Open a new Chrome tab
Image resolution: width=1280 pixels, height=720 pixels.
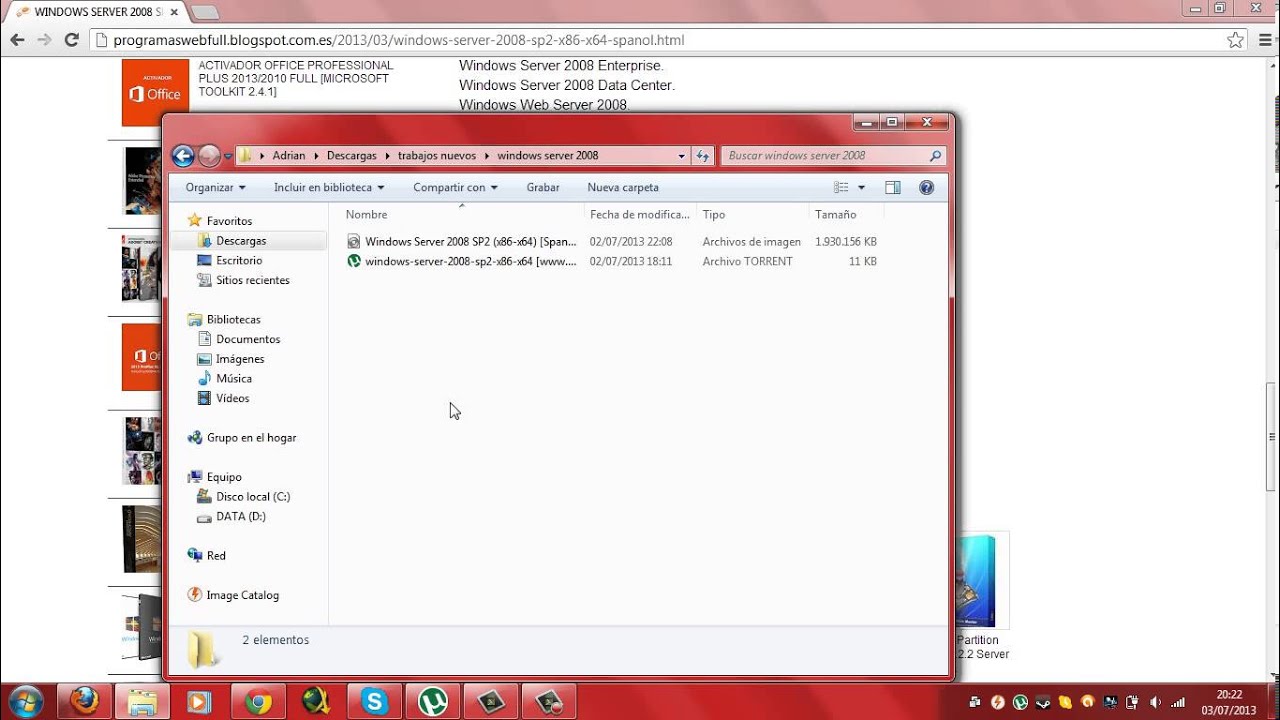click(204, 12)
